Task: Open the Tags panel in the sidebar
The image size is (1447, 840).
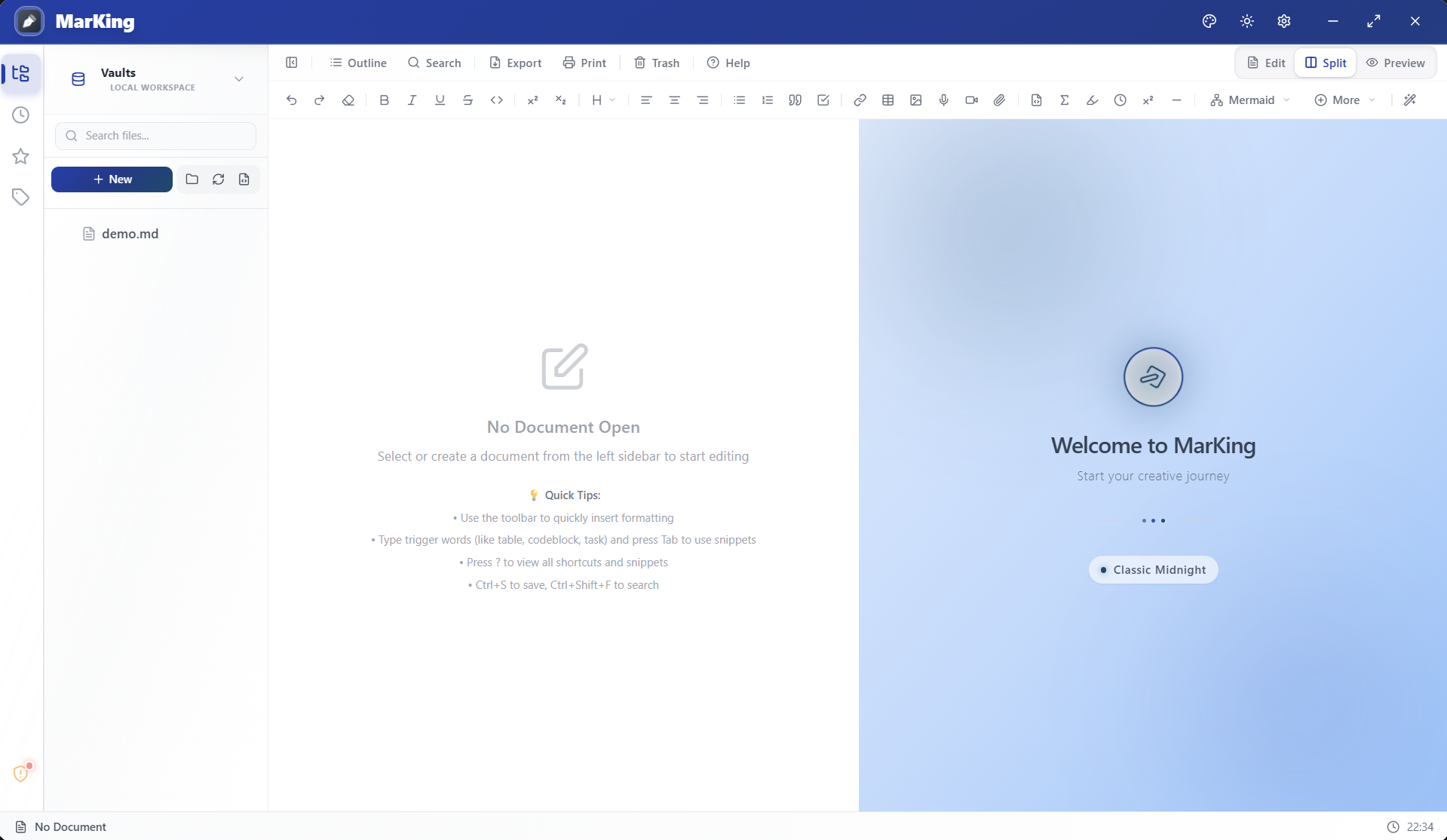Action: 20,197
